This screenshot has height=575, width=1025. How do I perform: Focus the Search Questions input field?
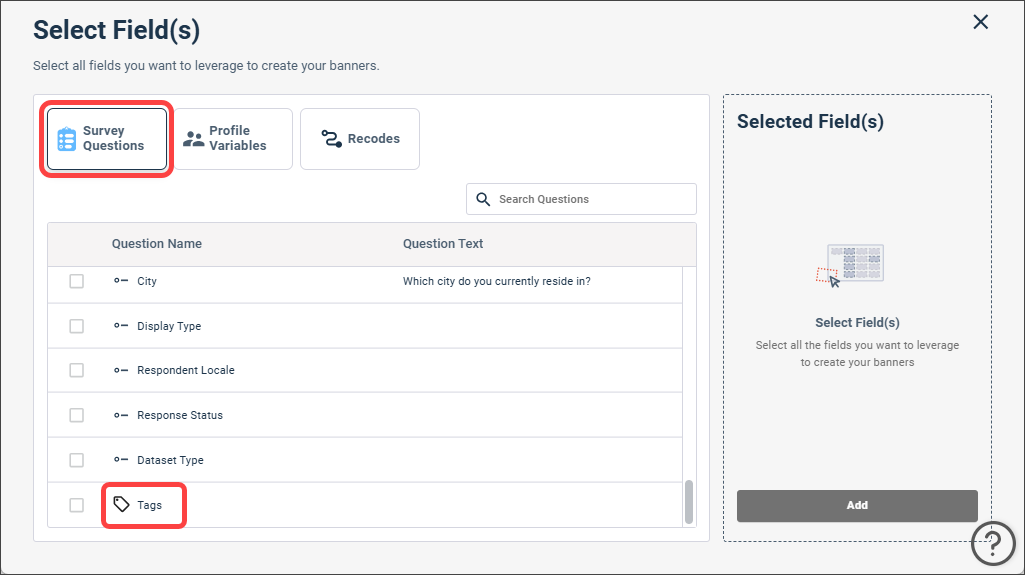pos(581,199)
